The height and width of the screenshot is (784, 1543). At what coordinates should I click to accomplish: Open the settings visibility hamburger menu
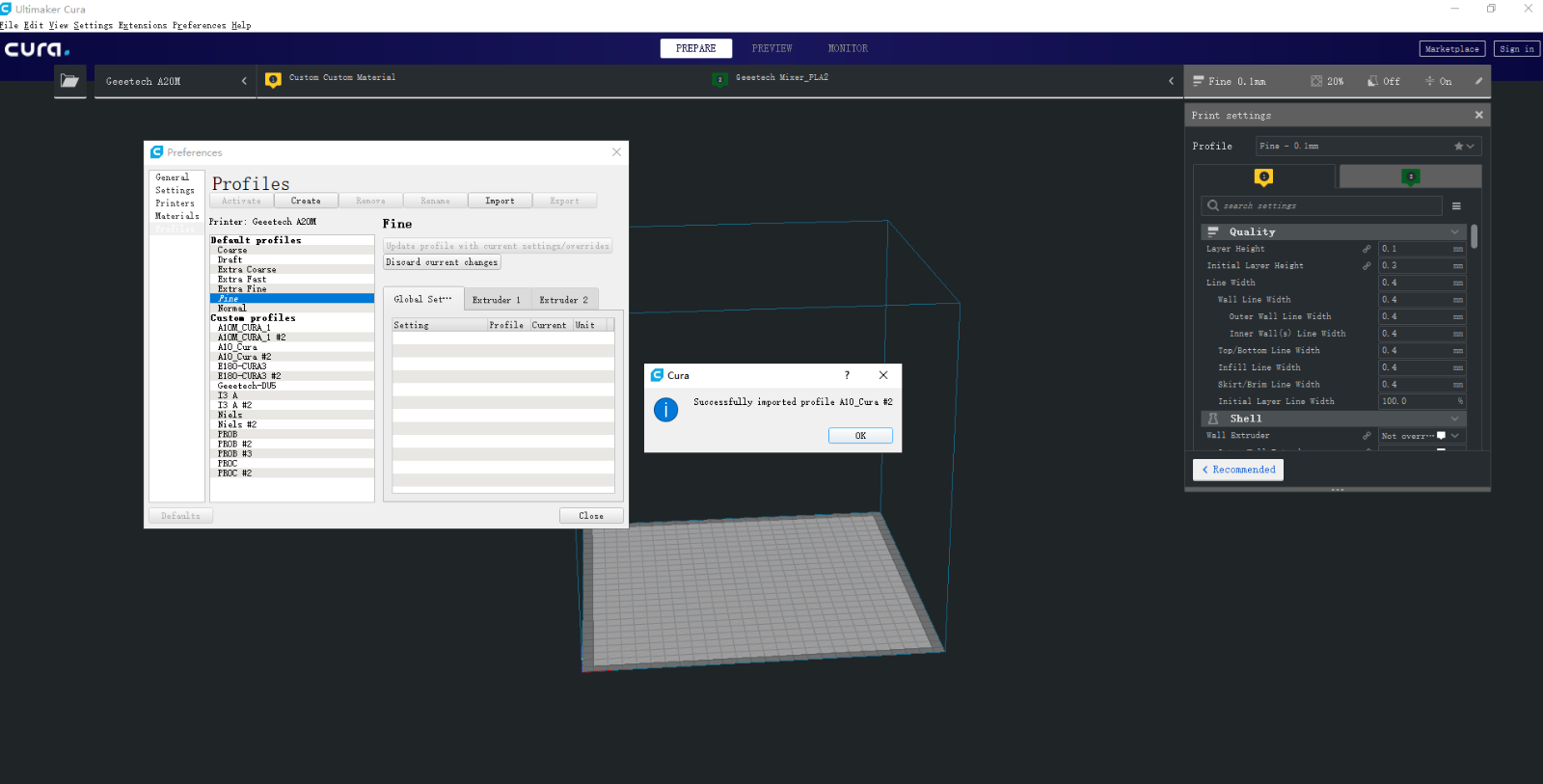[1456, 205]
